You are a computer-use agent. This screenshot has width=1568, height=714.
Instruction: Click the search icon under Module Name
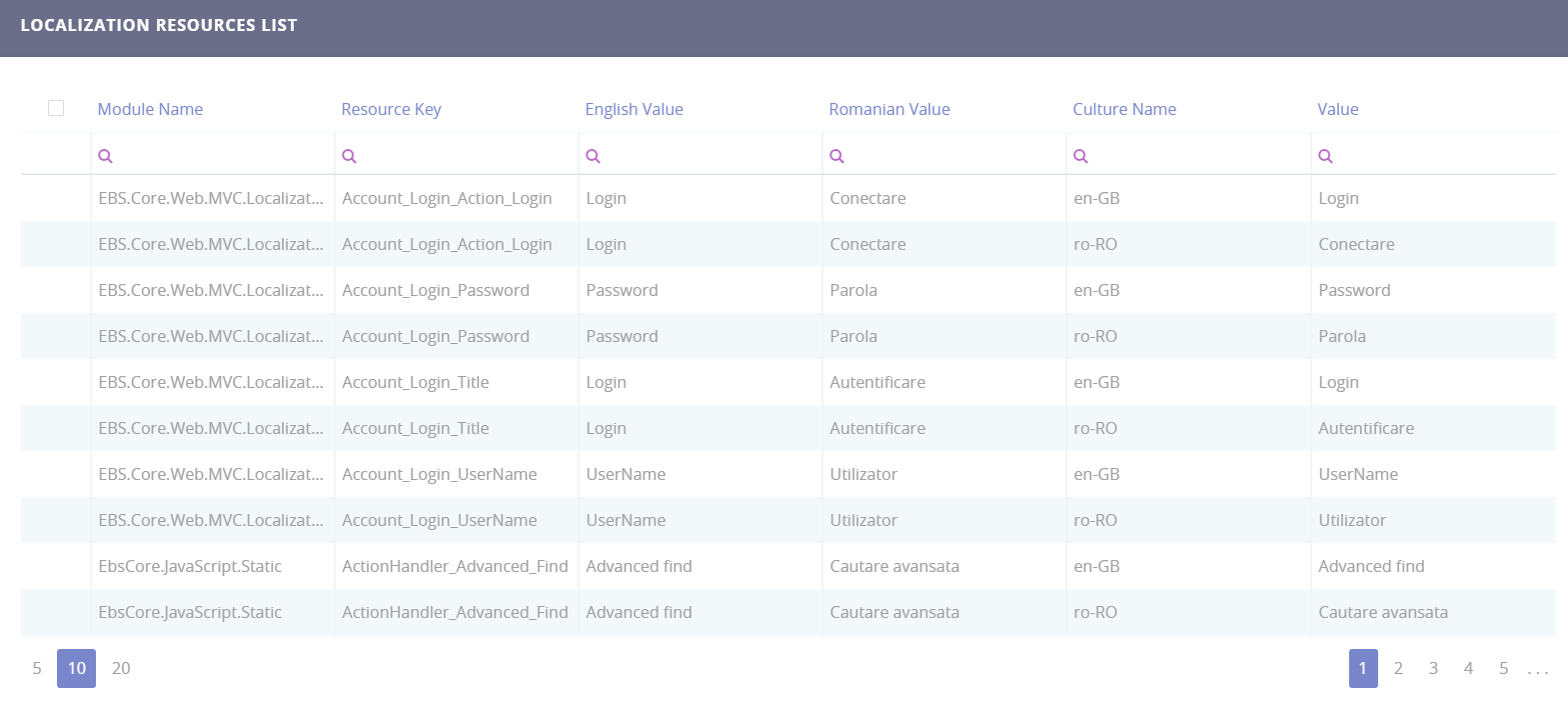pyautogui.click(x=105, y=156)
